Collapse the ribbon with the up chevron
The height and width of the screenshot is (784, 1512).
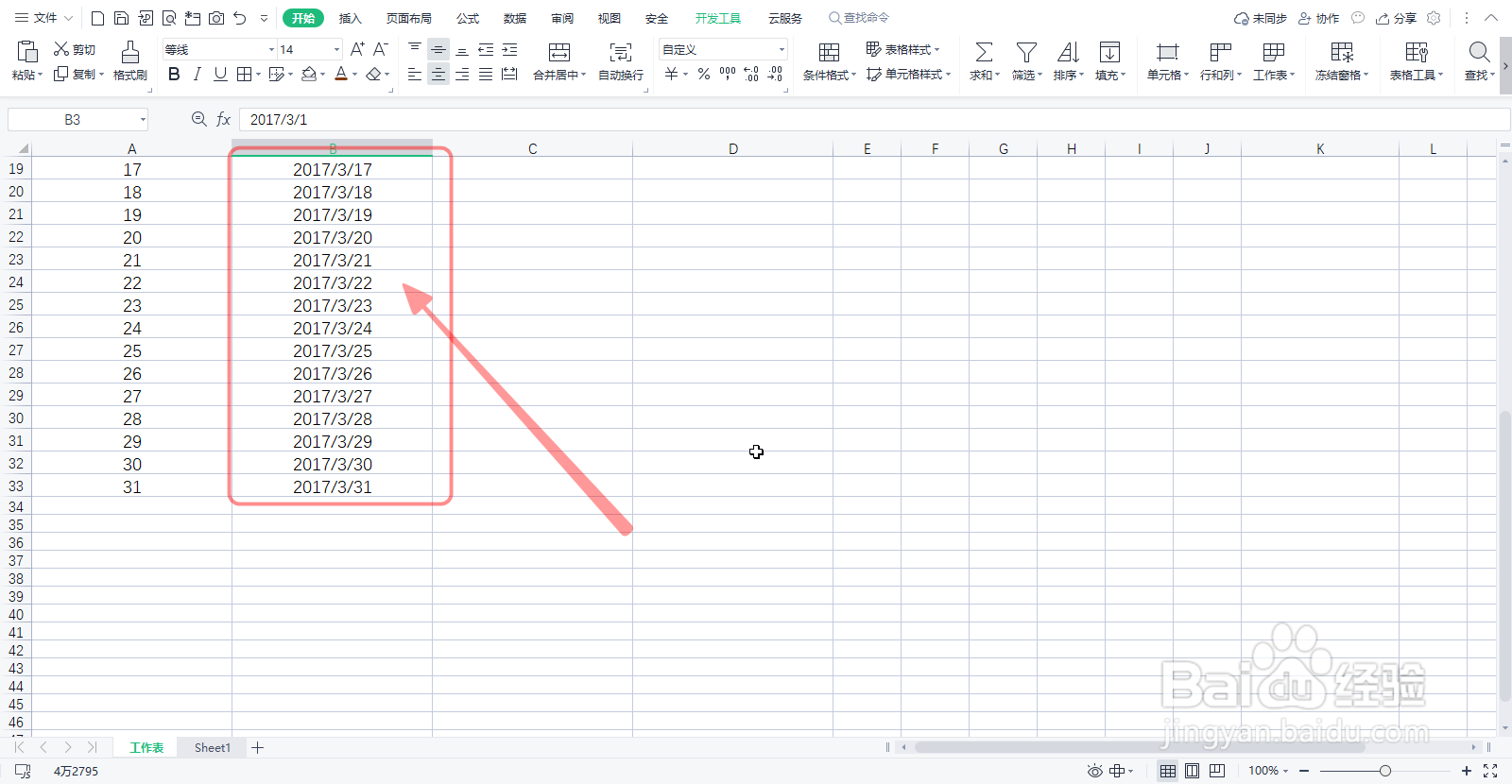click(x=1491, y=18)
